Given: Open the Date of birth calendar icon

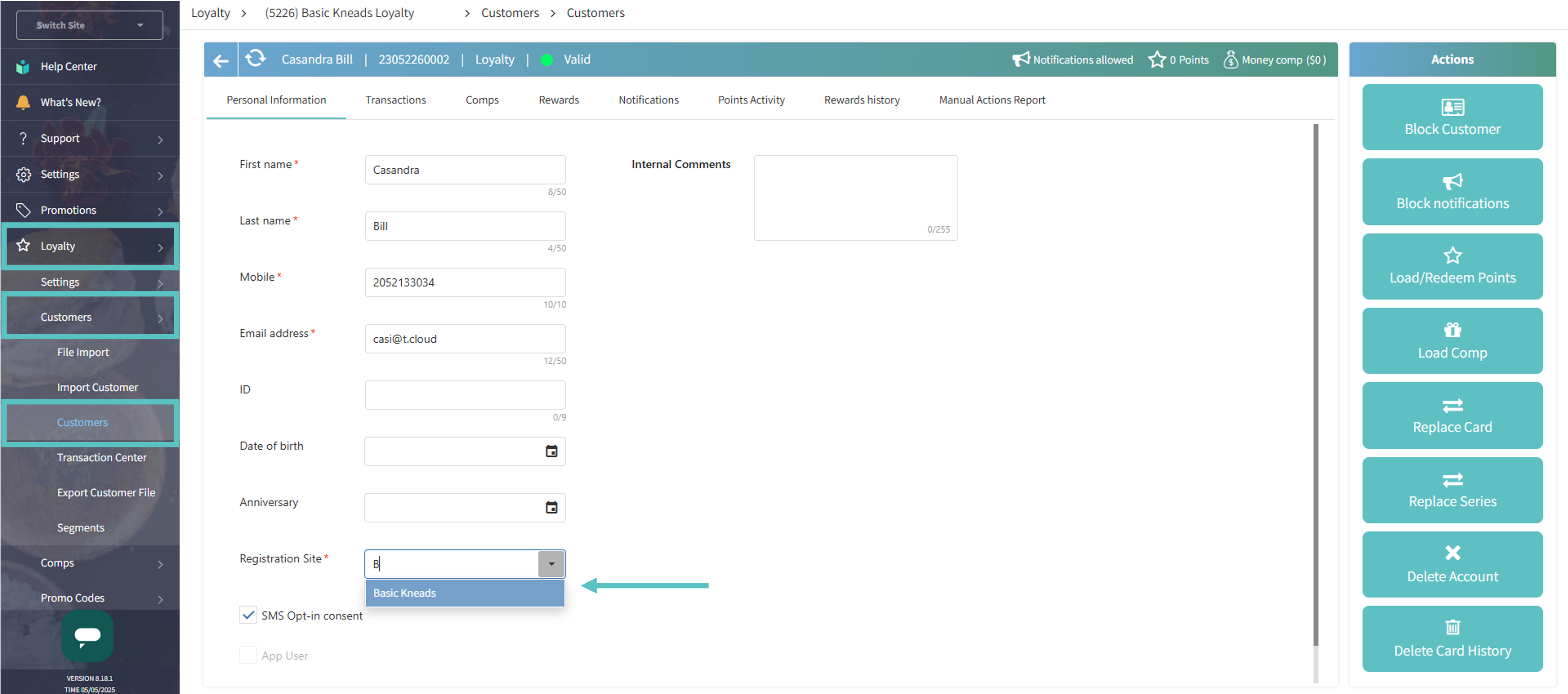Looking at the screenshot, I should (551, 451).
